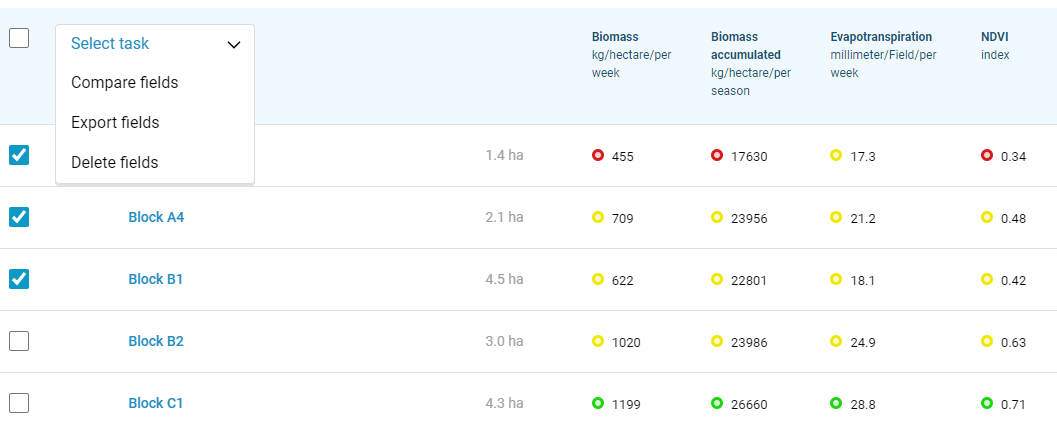Choose Export fields from task menu
Screen dimensions: 1057x422
(x=115, y=123)
